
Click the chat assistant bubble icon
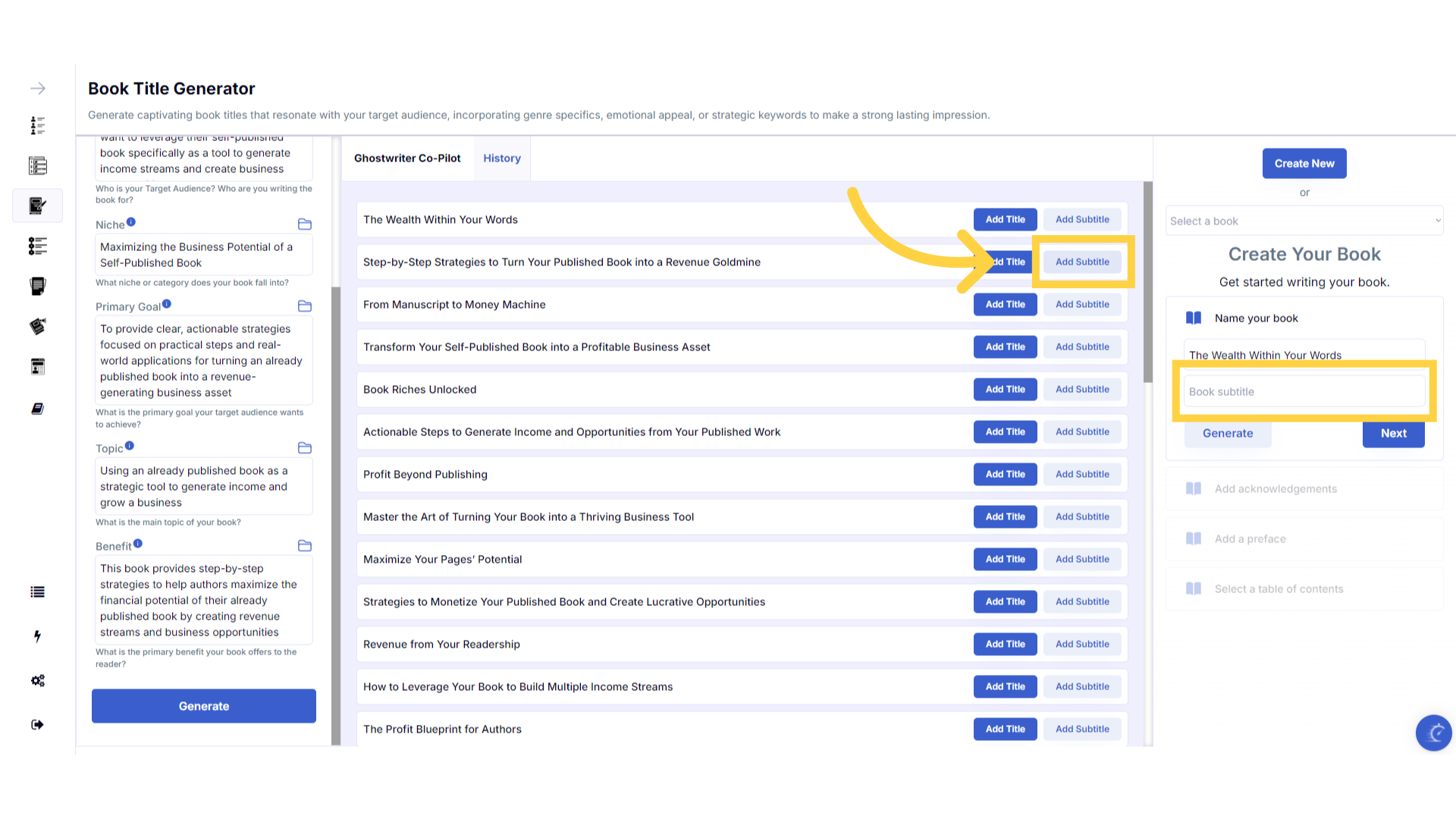[x=1433, y=733]
